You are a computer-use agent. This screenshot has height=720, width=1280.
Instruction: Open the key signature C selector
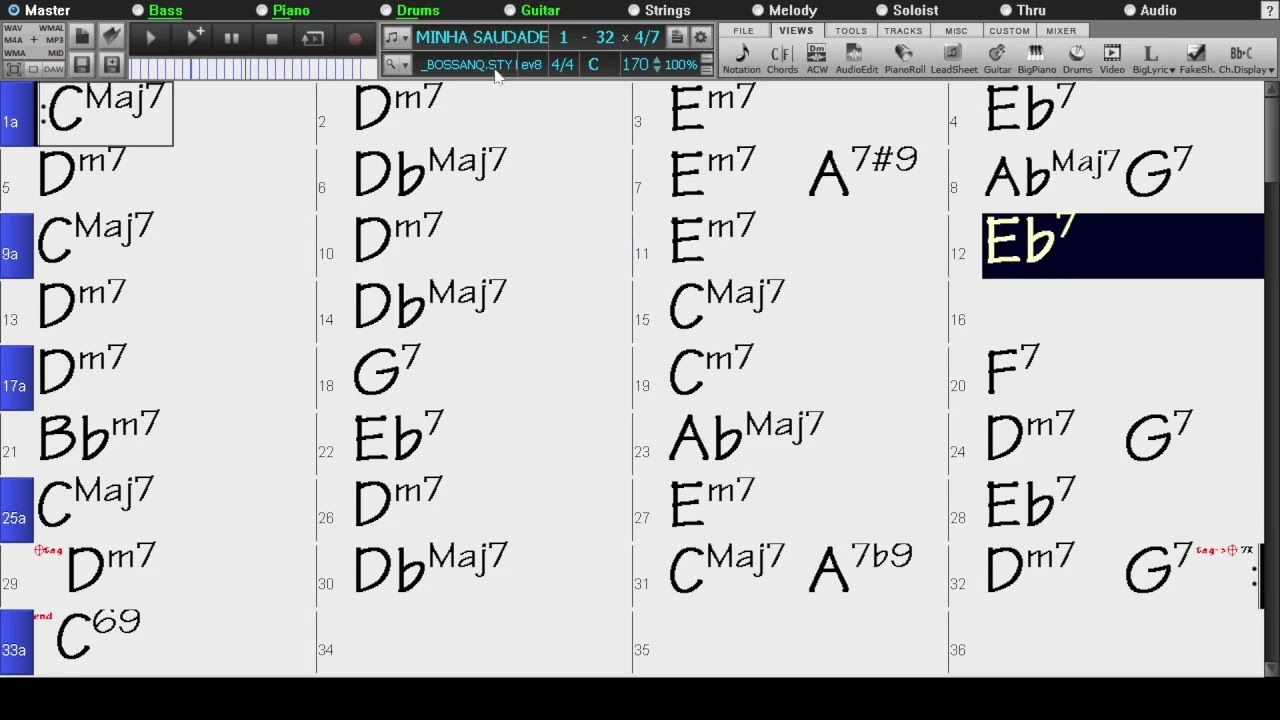point(593,65)
